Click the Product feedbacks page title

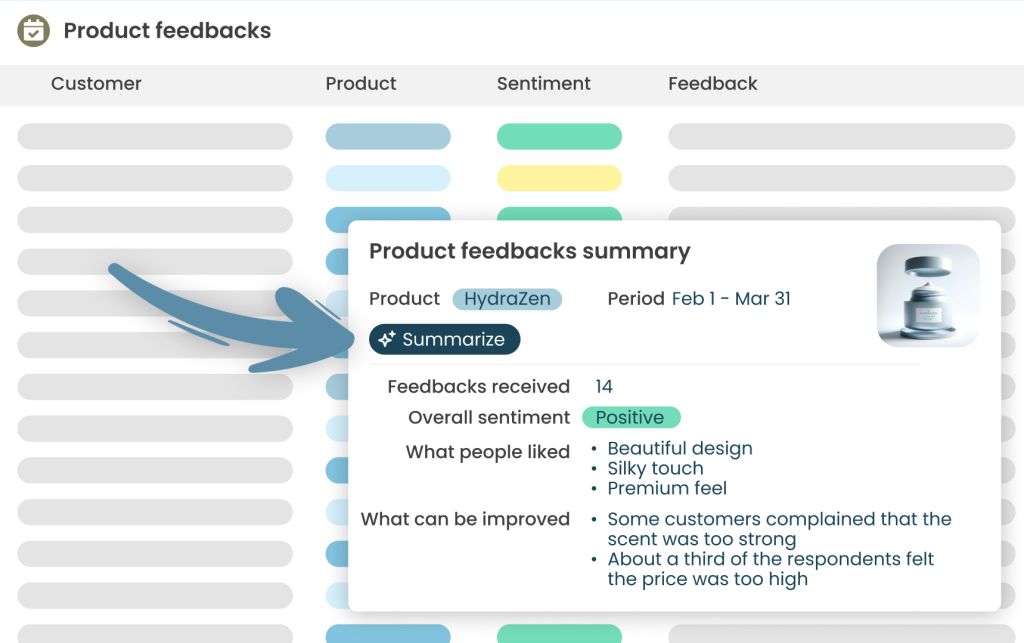pyautogui.click(x=167, y=31)
